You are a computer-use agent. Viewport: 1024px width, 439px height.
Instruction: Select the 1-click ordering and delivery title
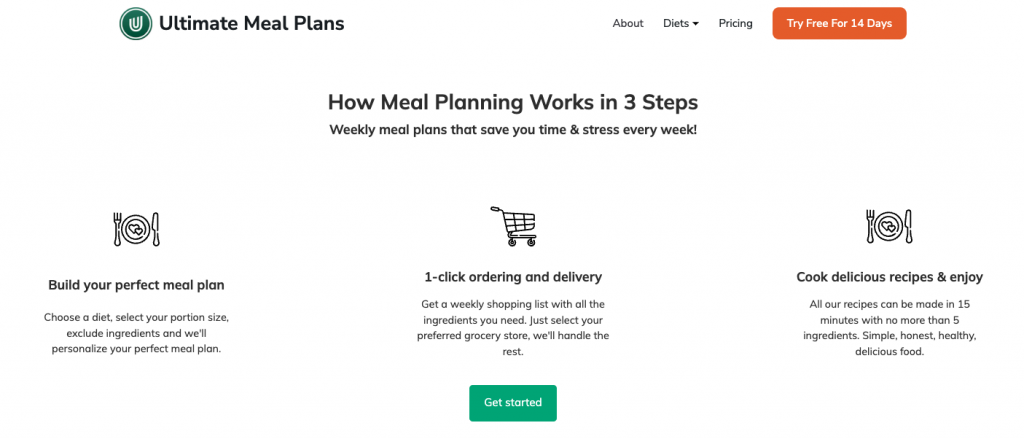(x=513, y=277)
